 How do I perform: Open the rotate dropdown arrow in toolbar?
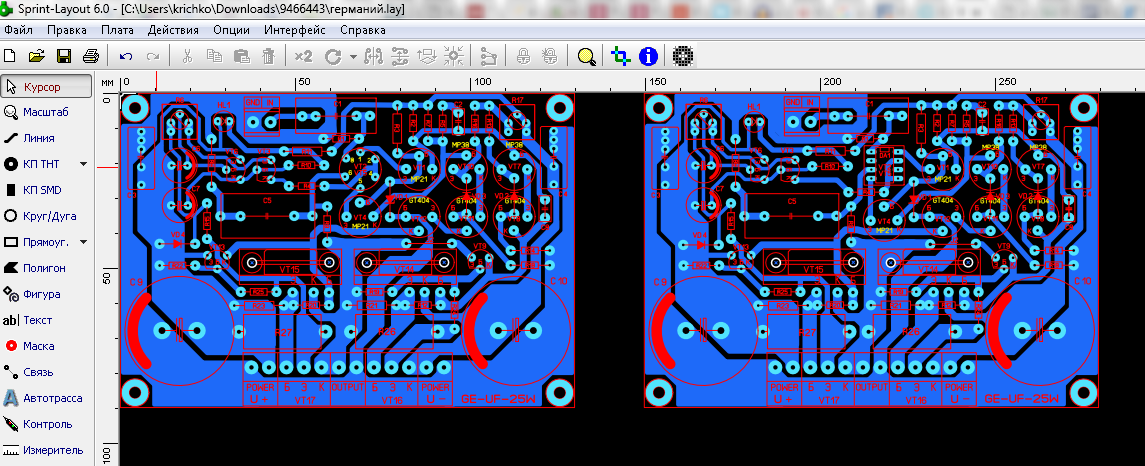point(353,56)
